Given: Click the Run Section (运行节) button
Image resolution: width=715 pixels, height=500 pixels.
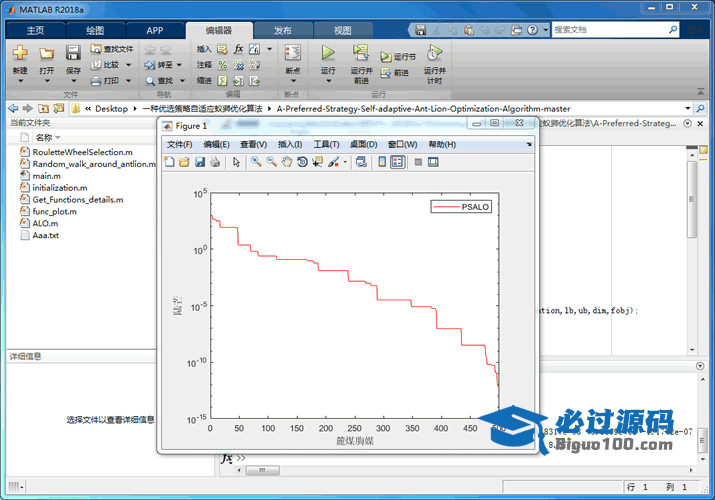Looking at the screenshot, I should pyautogui.click(x=399, y=57).
